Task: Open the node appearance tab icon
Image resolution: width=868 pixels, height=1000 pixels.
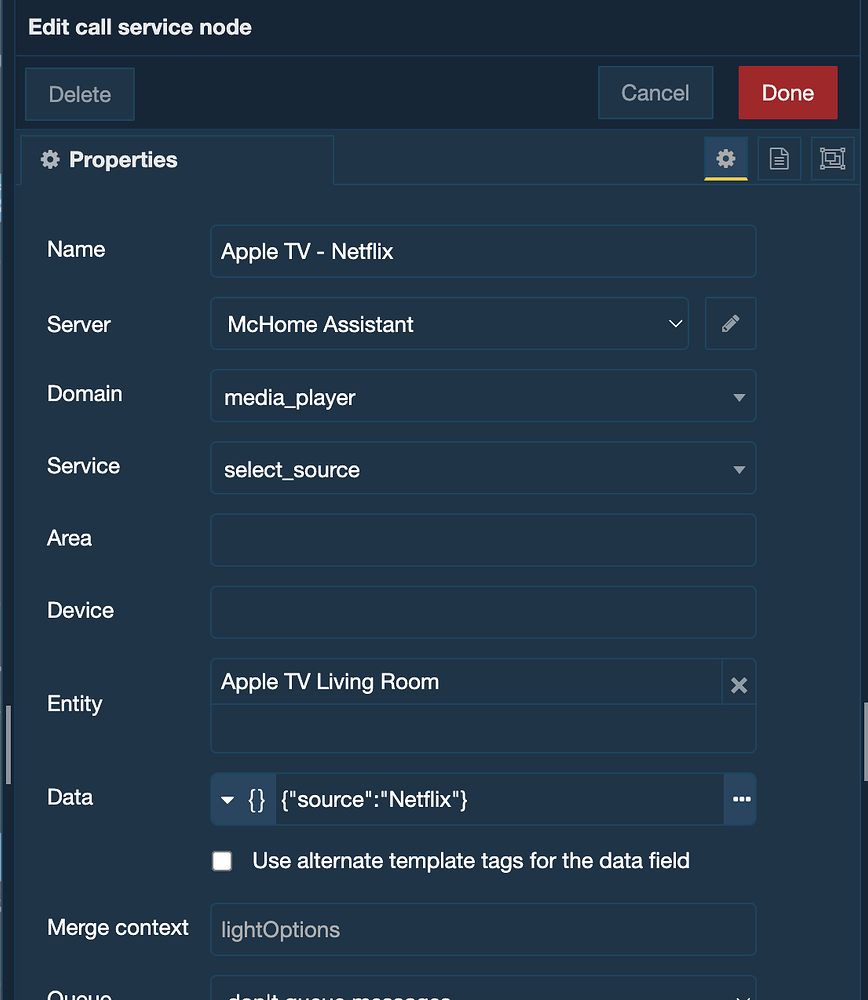Action: click(x=832, y=159)
